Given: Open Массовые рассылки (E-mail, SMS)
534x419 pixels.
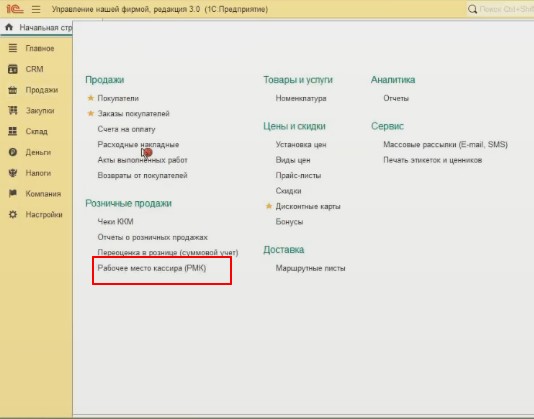Looking at the screenshot, I should tap(445, 144).
